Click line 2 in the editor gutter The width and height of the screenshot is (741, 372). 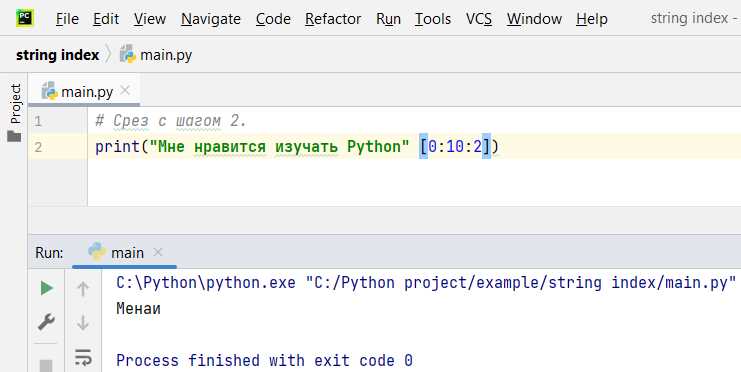point(38,147)
